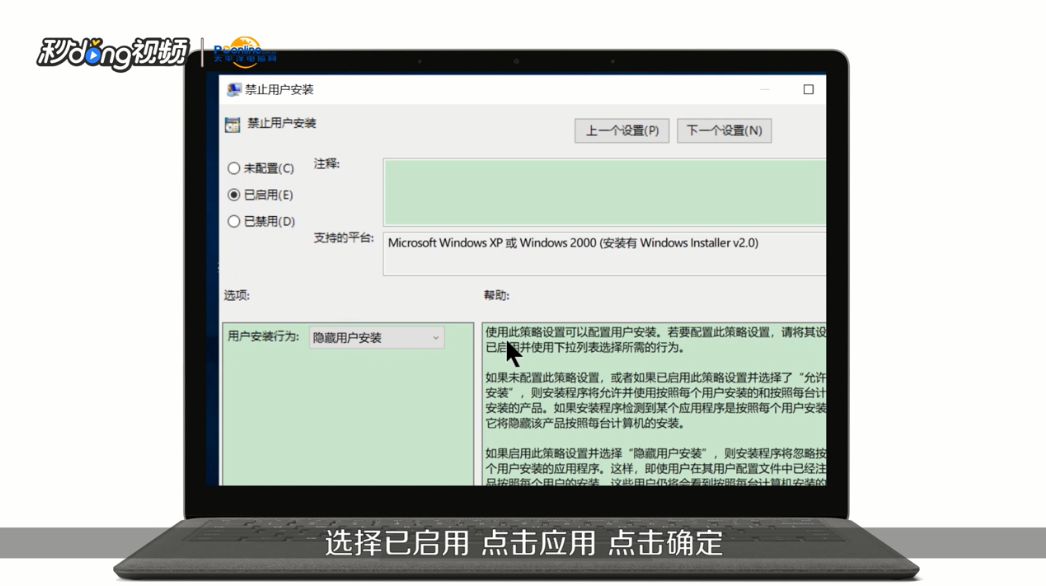Click the 上一个设置(P) button
Image resolution: width=1046 pixels, height=586 pixels.
[622, 131]
